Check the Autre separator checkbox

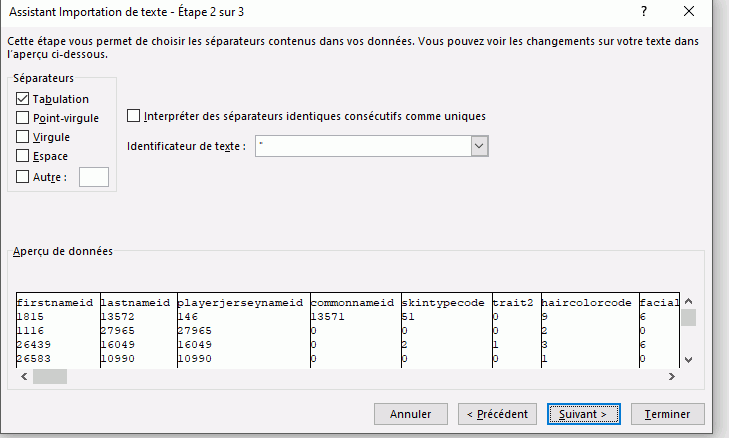[23, 177]
